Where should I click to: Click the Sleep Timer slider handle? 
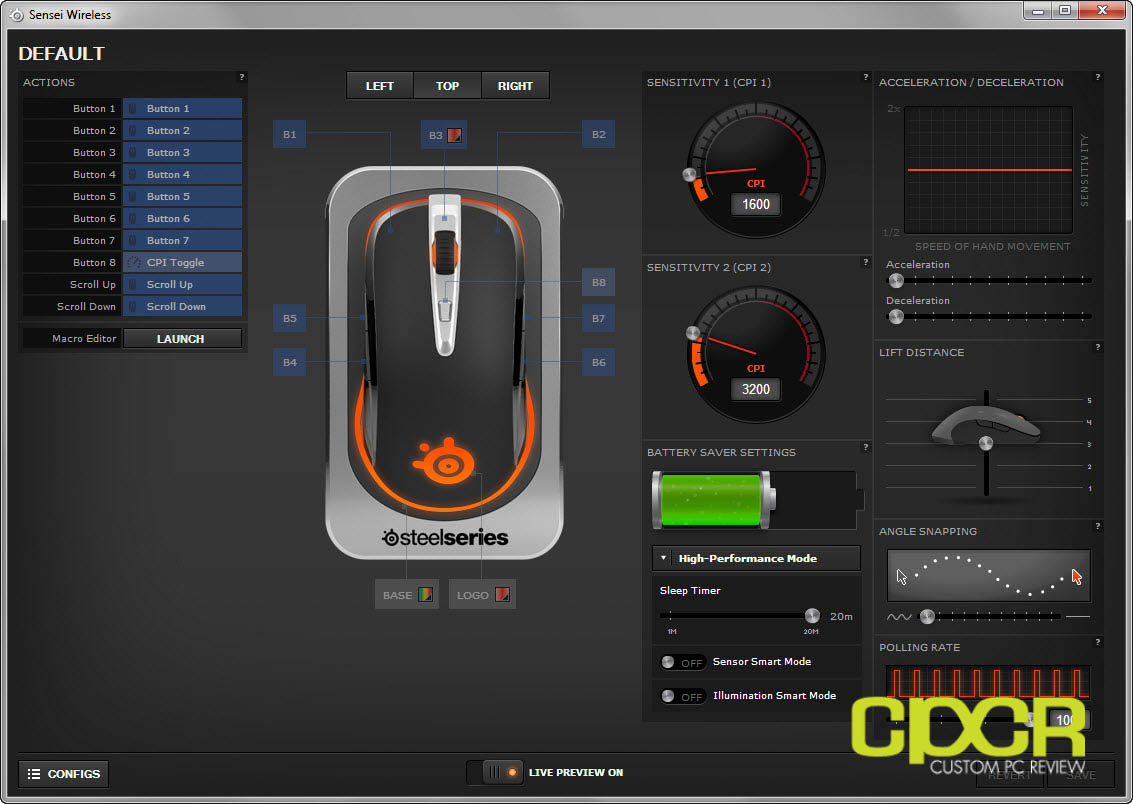[x=812, y=615]
